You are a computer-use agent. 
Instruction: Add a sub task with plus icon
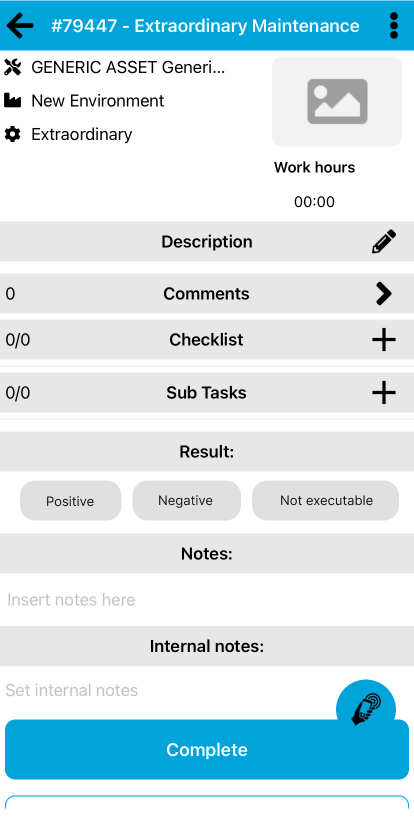[384, 393]
